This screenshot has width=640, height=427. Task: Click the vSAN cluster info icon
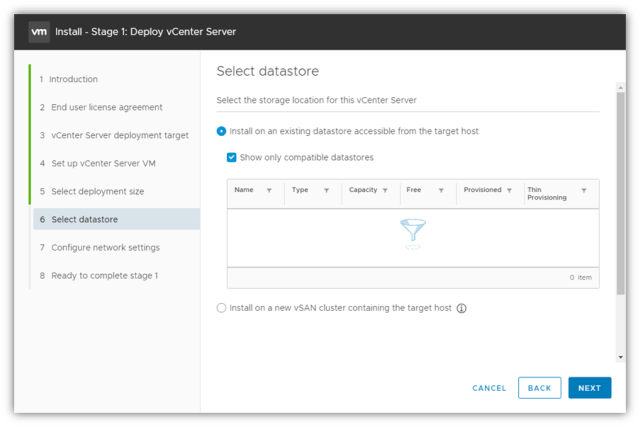click(462, 308)
